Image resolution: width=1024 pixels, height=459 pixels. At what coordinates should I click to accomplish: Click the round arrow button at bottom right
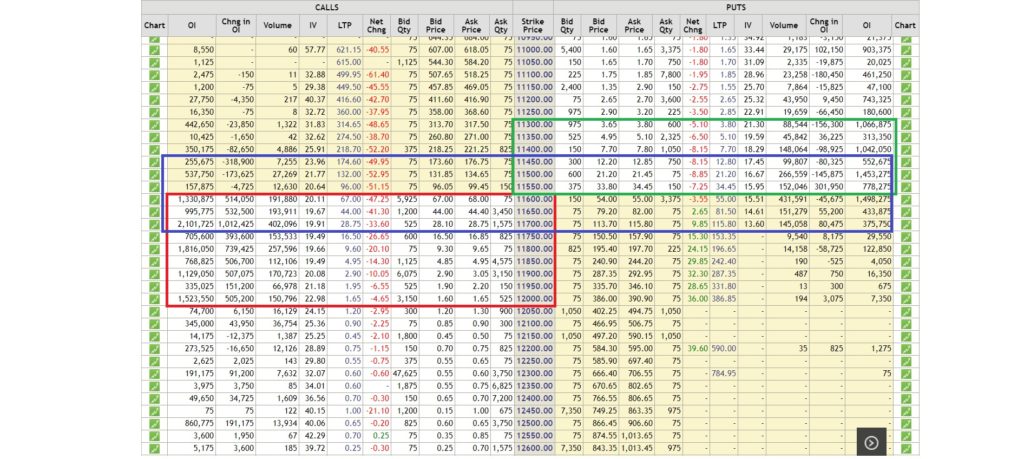[871, 441]
